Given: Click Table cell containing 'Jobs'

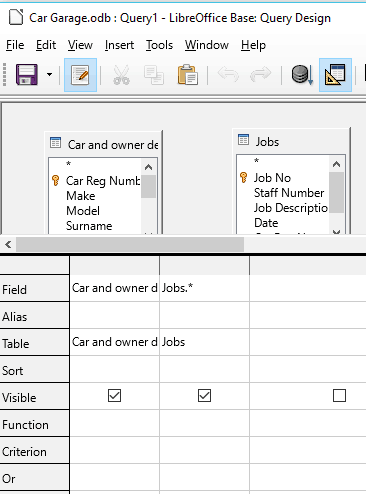Looking at the screenshot, I should coord(204,342).
